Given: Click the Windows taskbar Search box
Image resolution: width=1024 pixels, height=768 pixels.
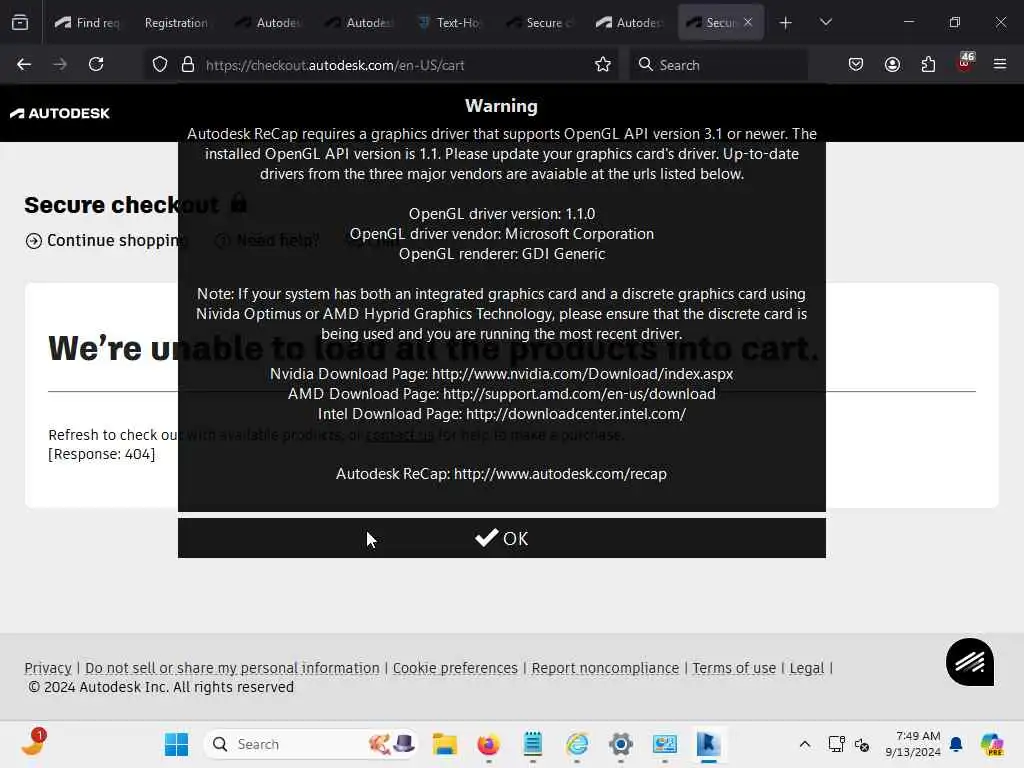Looking at the screenshot, I should (x=311, y=744).
